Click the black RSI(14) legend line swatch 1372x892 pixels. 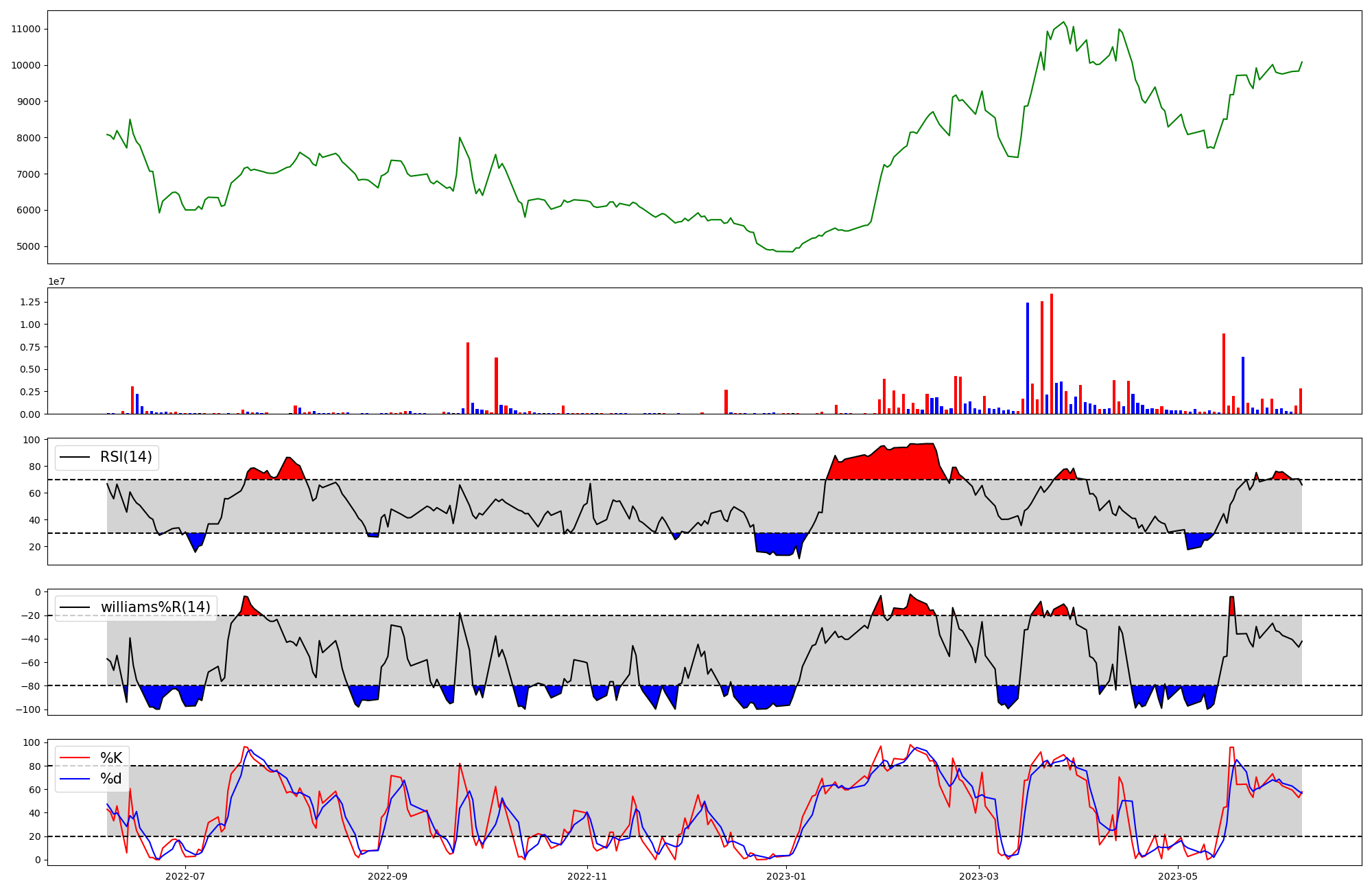[75, 457]
